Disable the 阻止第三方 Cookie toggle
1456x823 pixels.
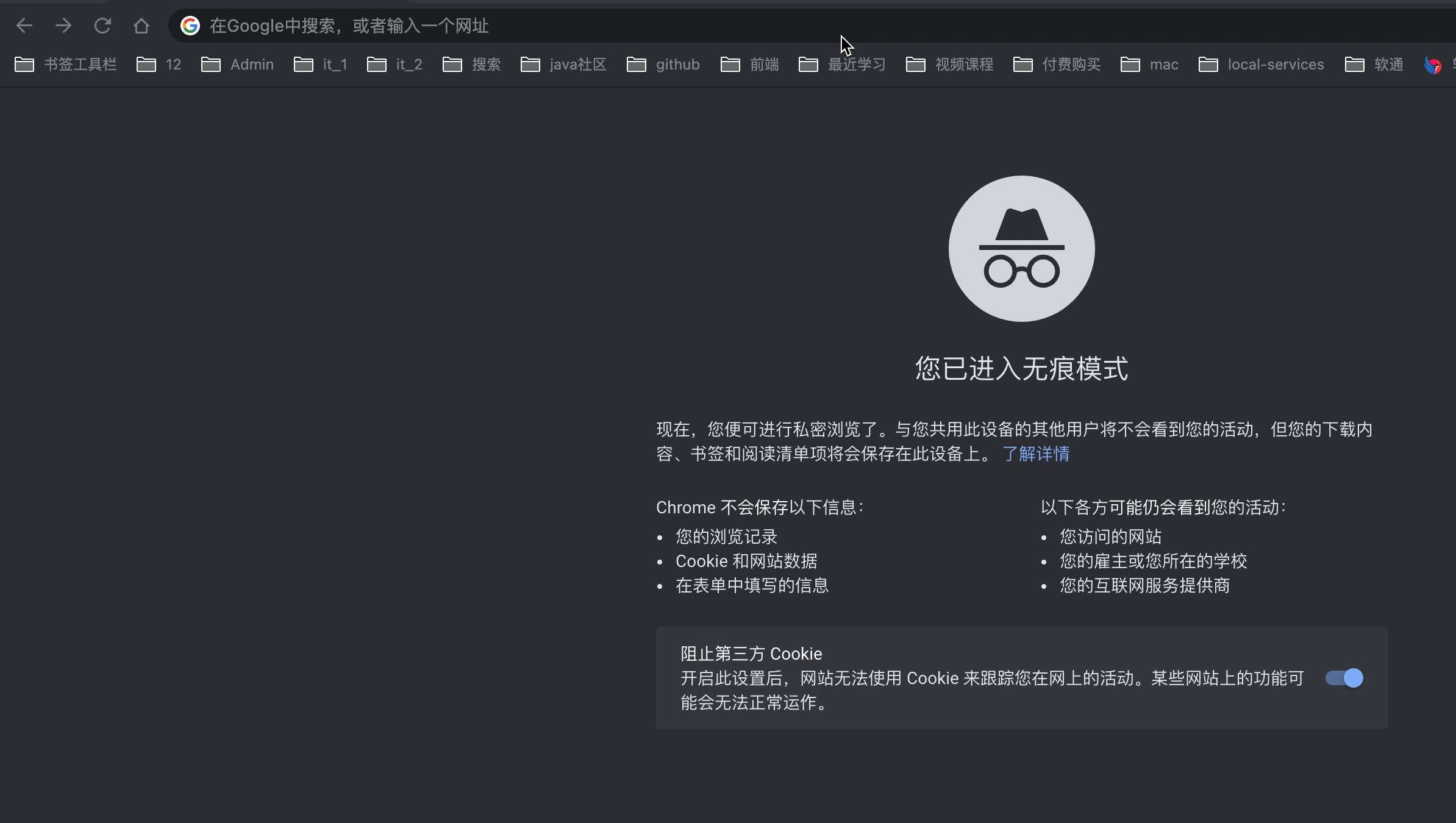click(x=1344, y=677)
